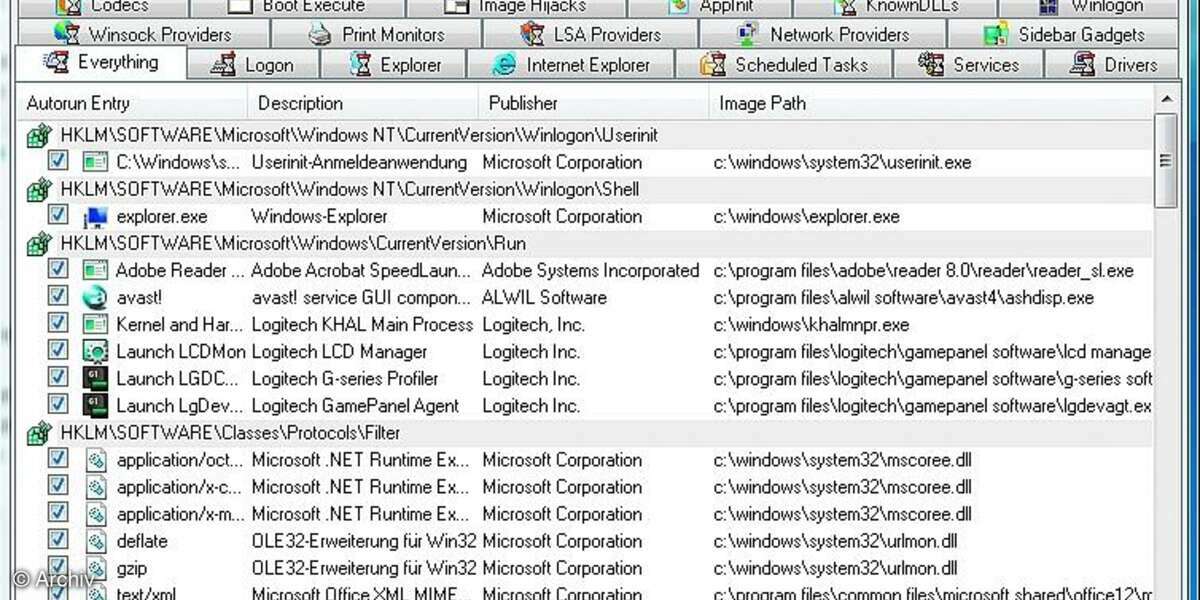Screen dimensions: 1200x600
Task: Click the deflate urlmon entry icon
Action: (94, 541)
